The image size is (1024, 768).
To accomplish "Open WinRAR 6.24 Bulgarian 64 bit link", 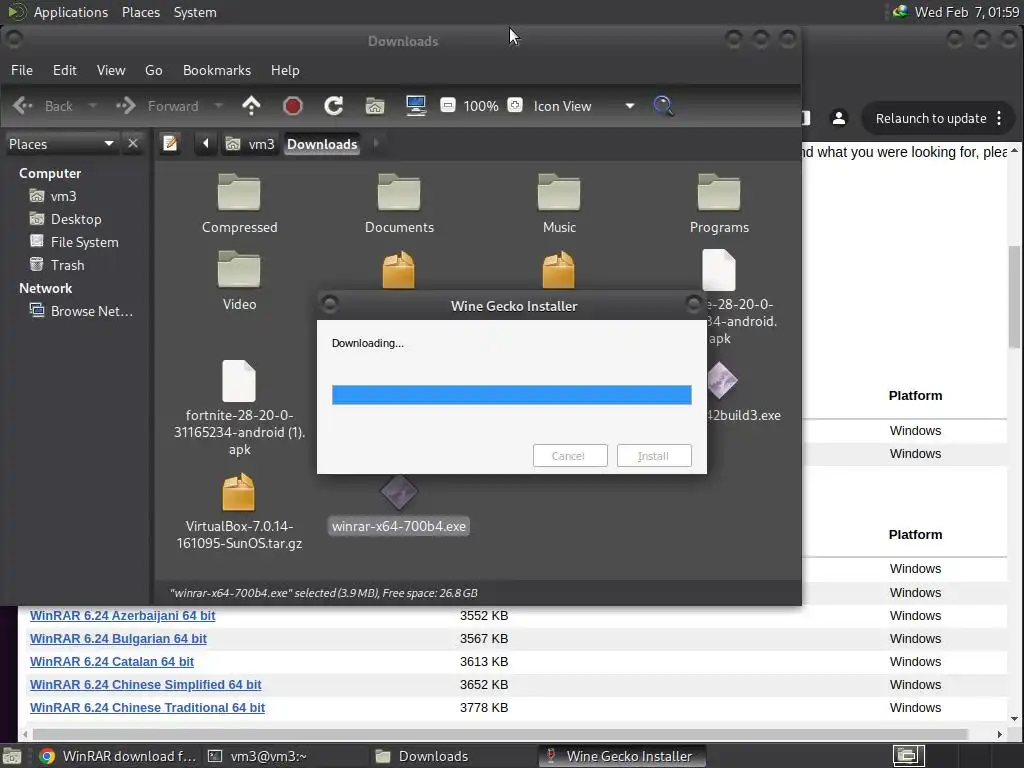I will (118, 638).
